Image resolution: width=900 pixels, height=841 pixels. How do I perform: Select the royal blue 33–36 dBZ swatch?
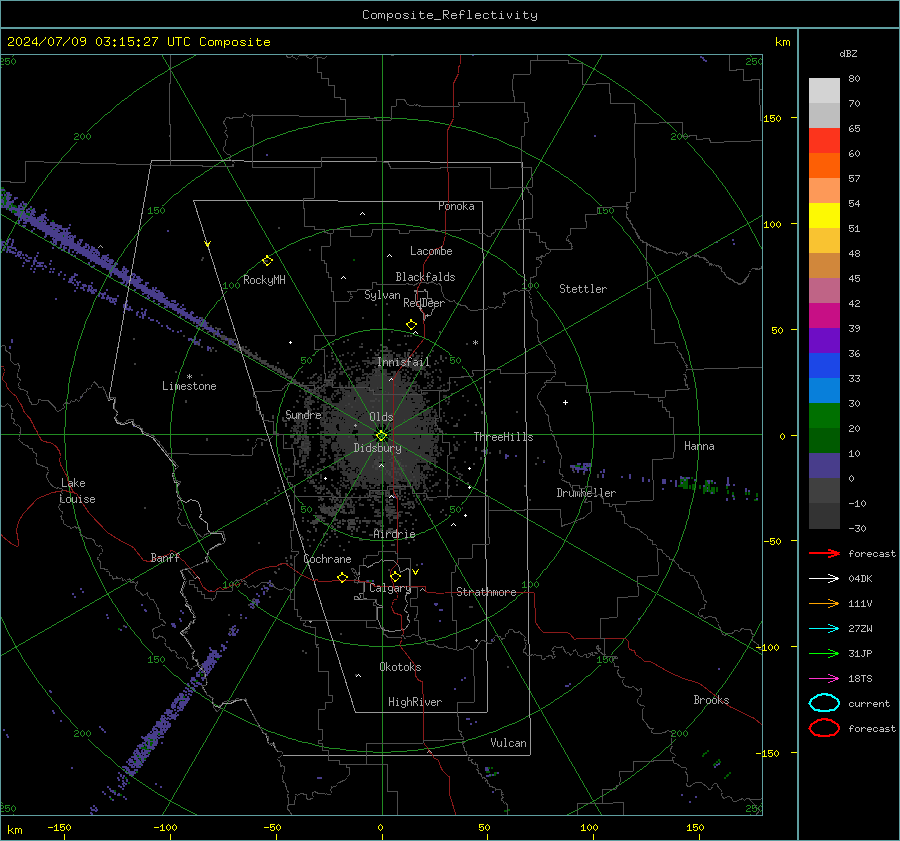pyautogui.click(x=824, y=366)
